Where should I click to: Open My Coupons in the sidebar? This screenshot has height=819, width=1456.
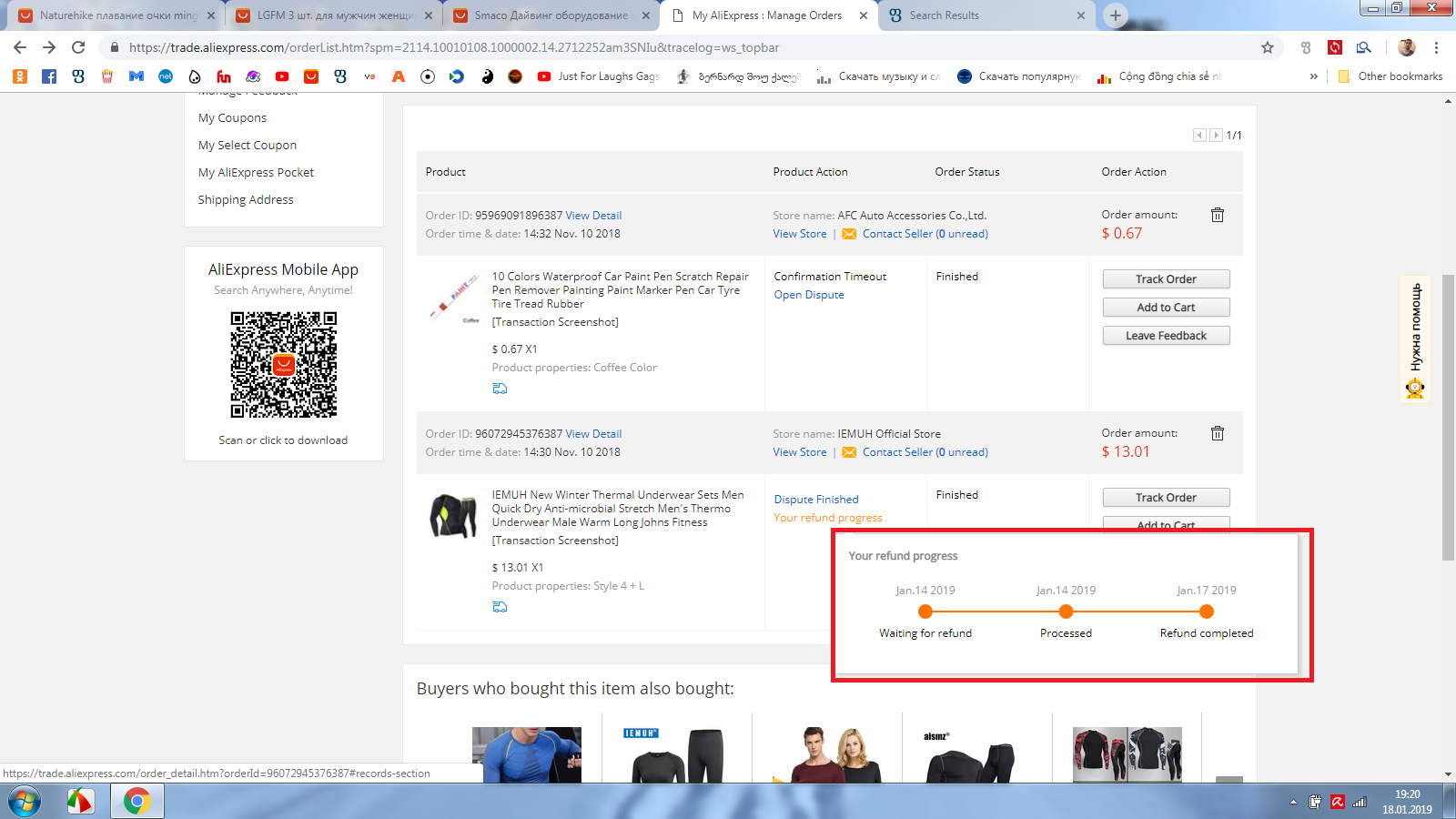[x=232, y=117]
